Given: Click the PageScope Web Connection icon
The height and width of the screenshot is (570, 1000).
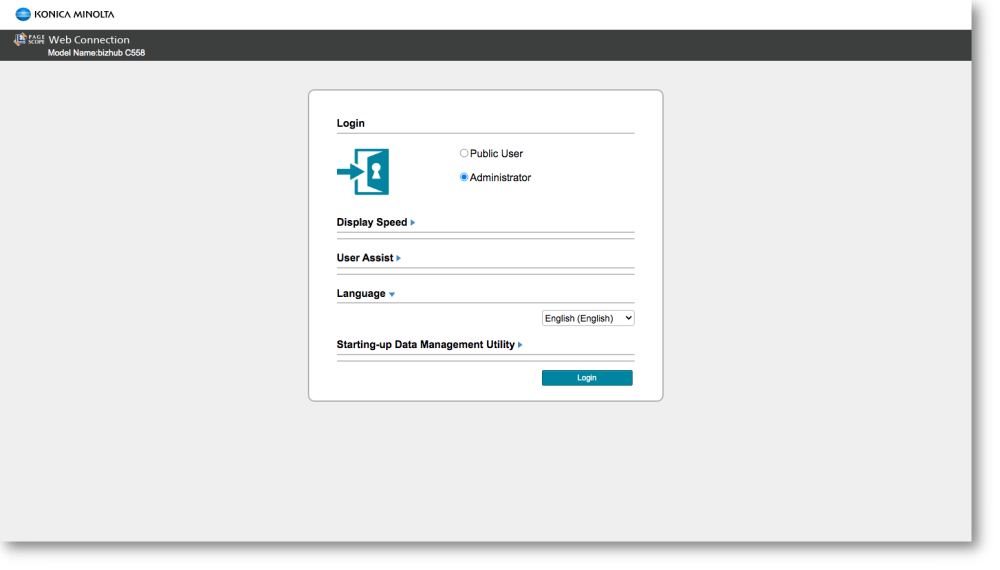Looking at the screenshot, I should pos(29,40).
